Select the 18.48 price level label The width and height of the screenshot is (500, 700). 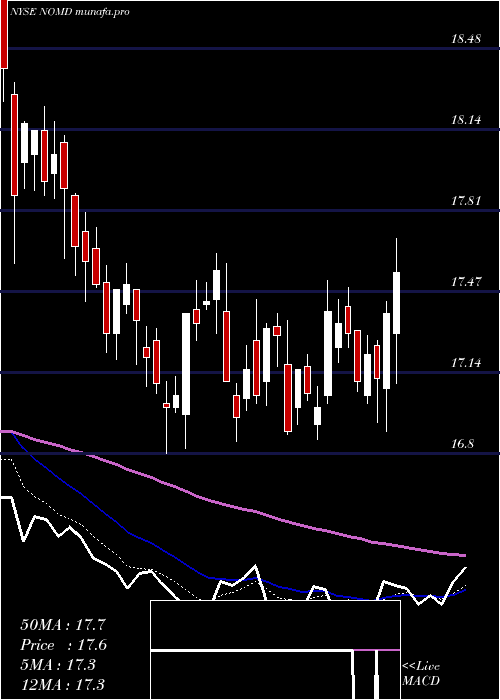click(466, 39)
